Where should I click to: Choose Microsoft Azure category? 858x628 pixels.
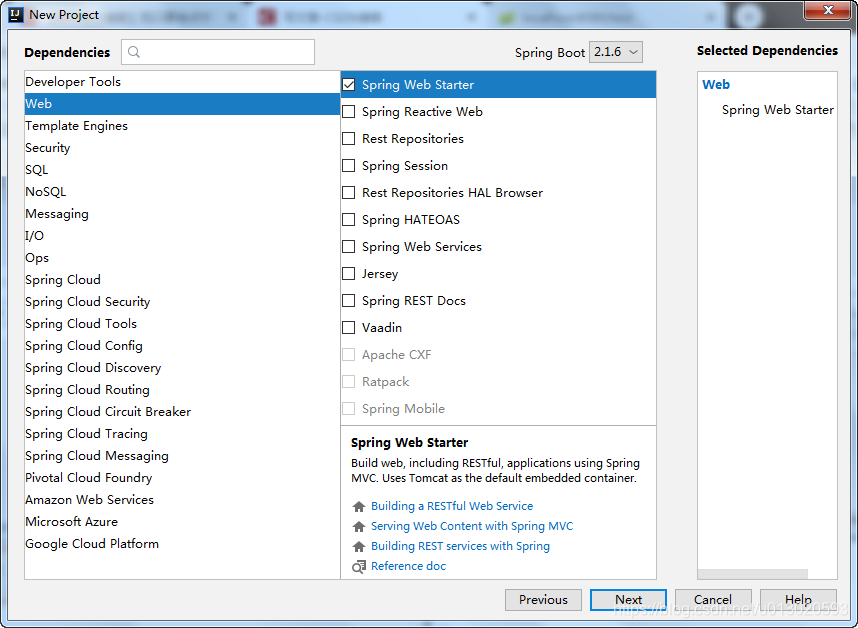click(182, 521)
